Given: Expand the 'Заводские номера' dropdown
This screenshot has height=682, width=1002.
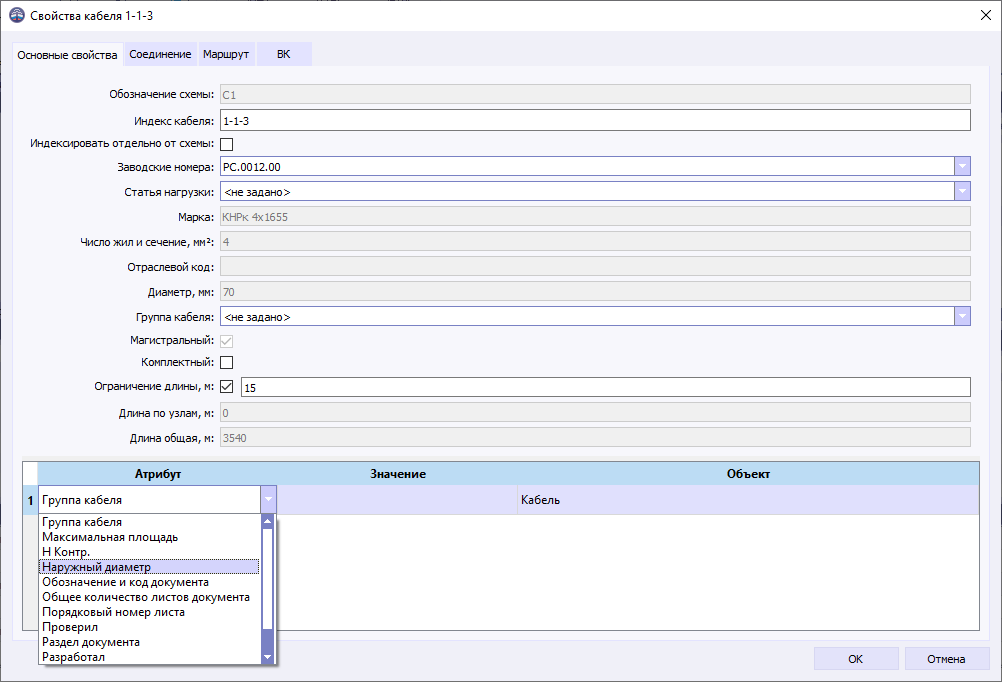Looking at the screenshot, I should [962, 167].
